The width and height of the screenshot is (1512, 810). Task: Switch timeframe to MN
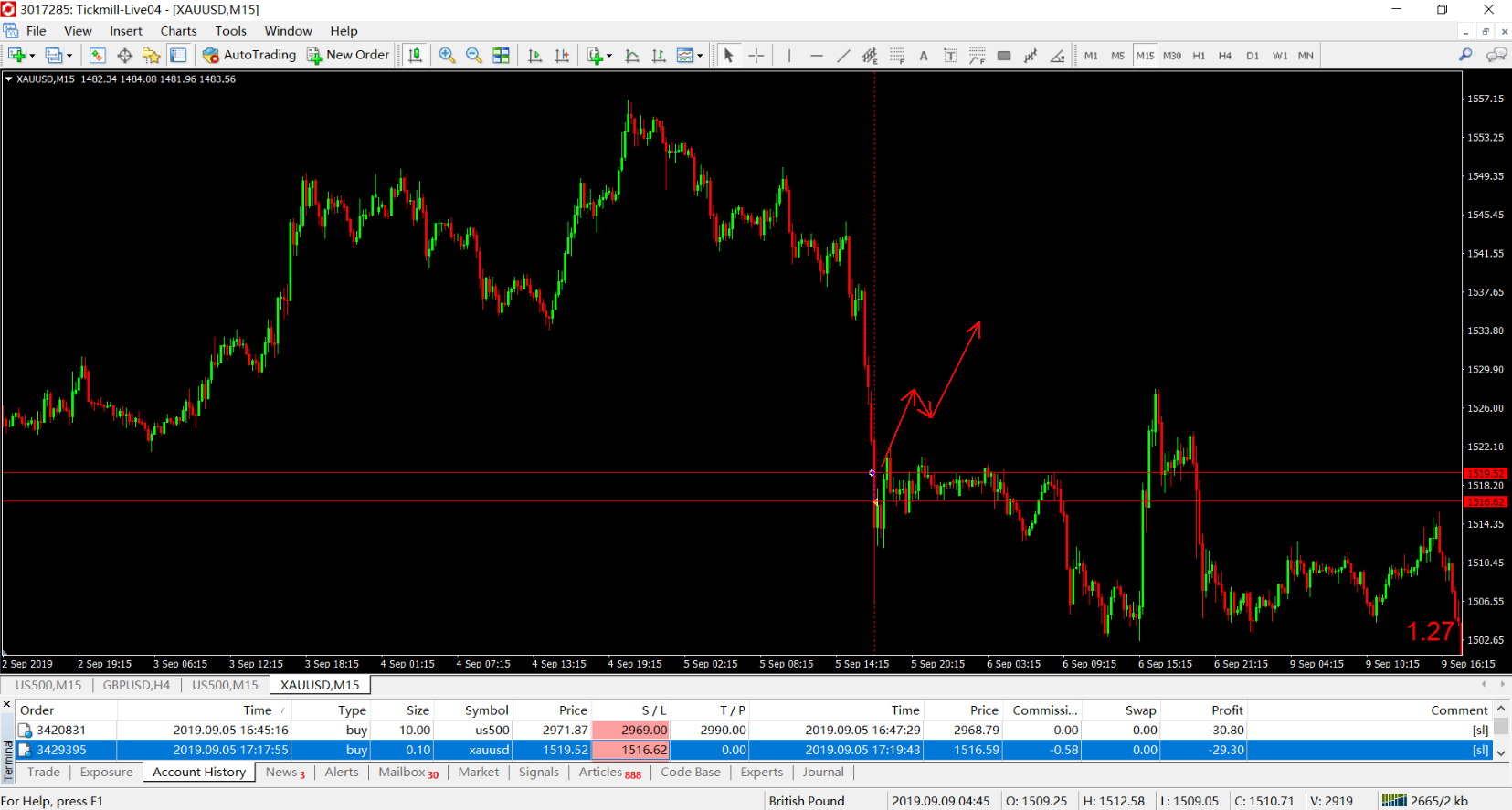tap(1306, 56)
